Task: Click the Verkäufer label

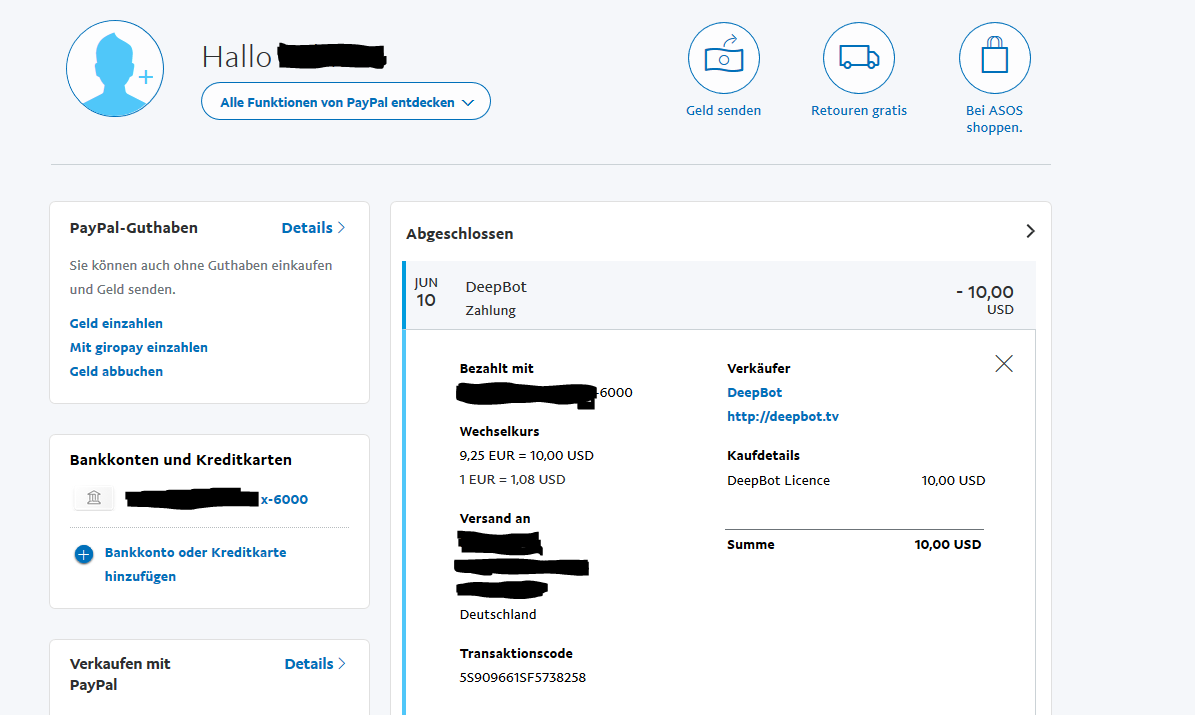Action: coord(758,368)
